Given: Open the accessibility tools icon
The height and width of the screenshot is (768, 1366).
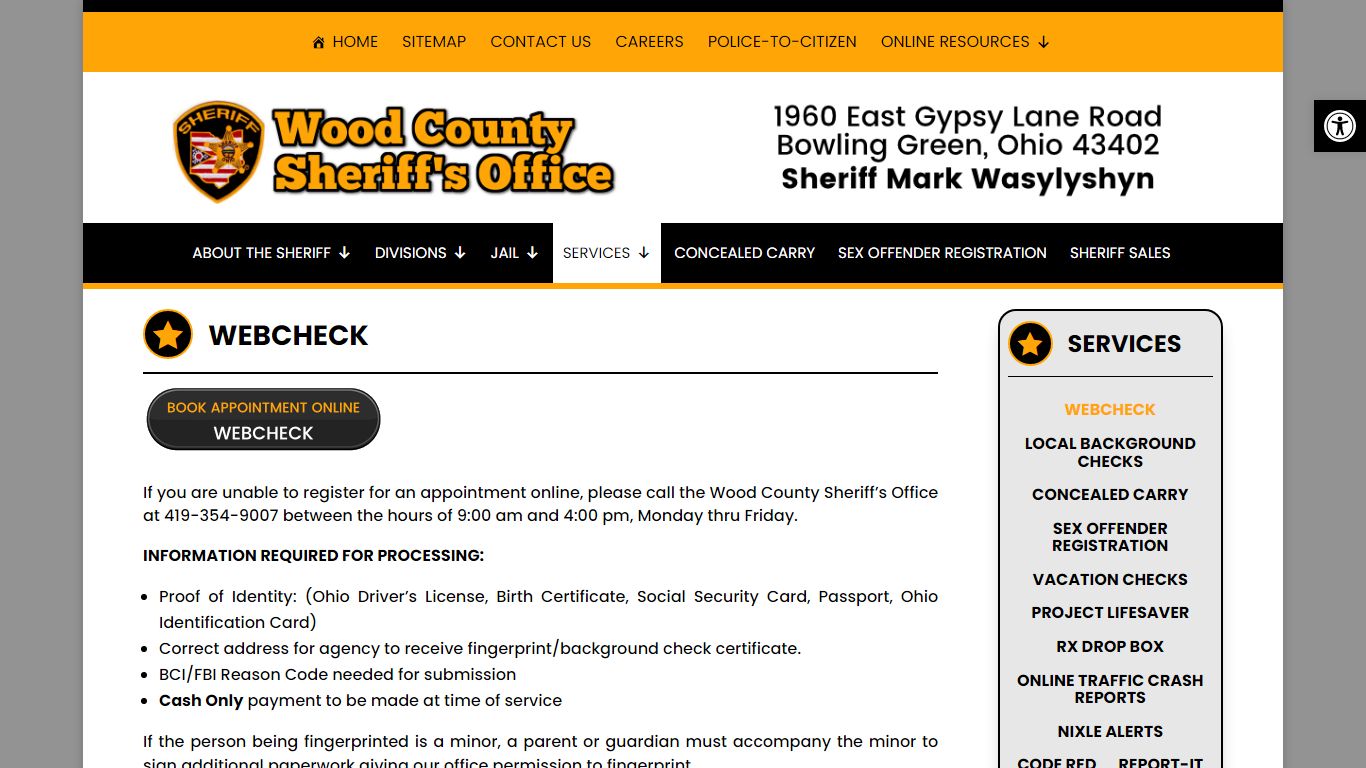Looking at the screenshot, I should coord(1340,126).
